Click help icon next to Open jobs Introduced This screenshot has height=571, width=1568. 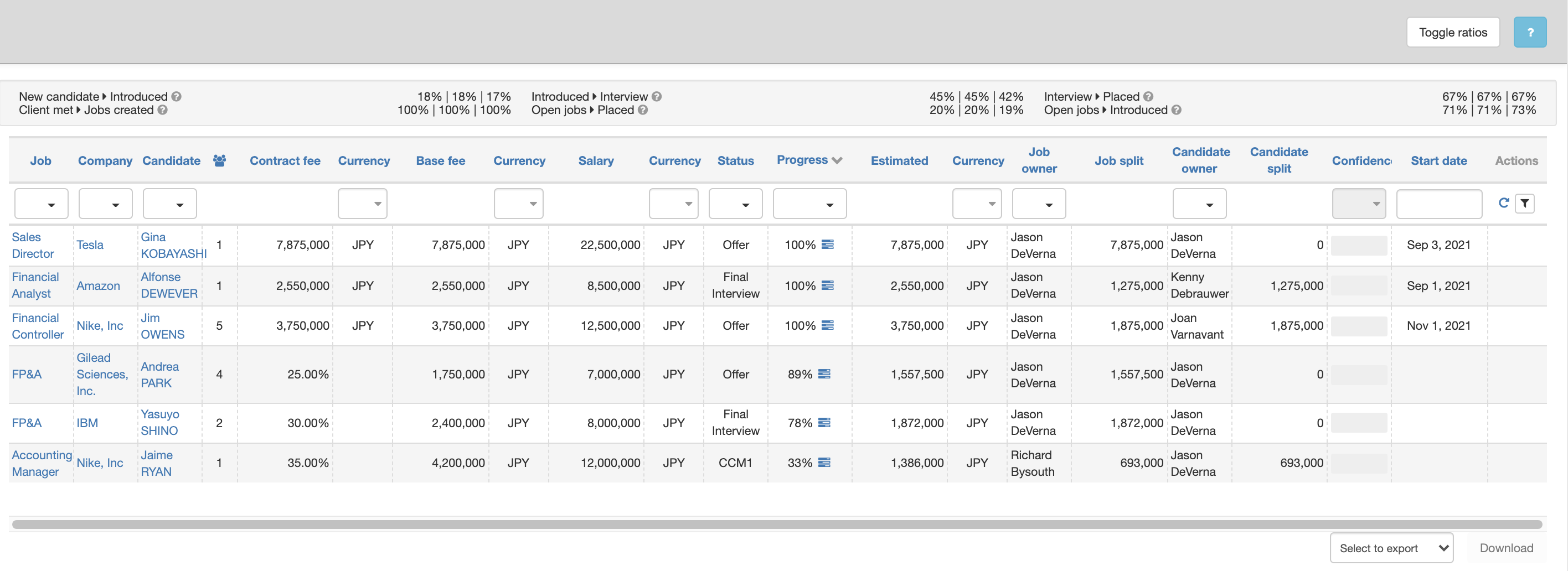tap(1177, 110)
